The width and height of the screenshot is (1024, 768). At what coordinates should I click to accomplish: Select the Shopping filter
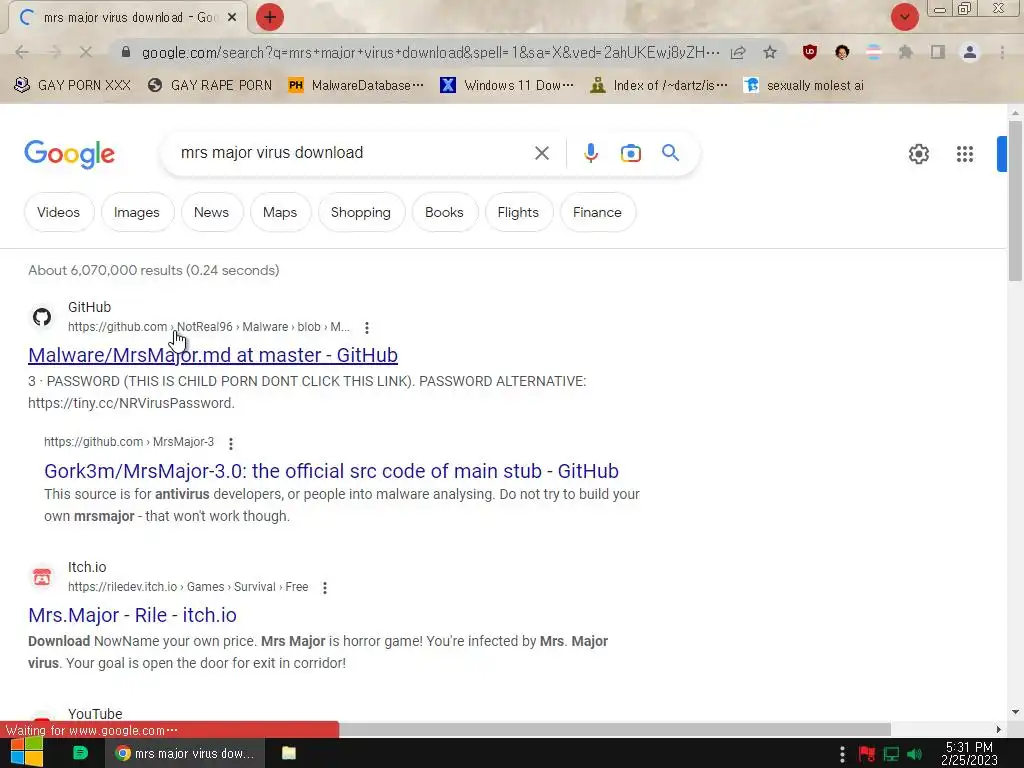[360, 212]
